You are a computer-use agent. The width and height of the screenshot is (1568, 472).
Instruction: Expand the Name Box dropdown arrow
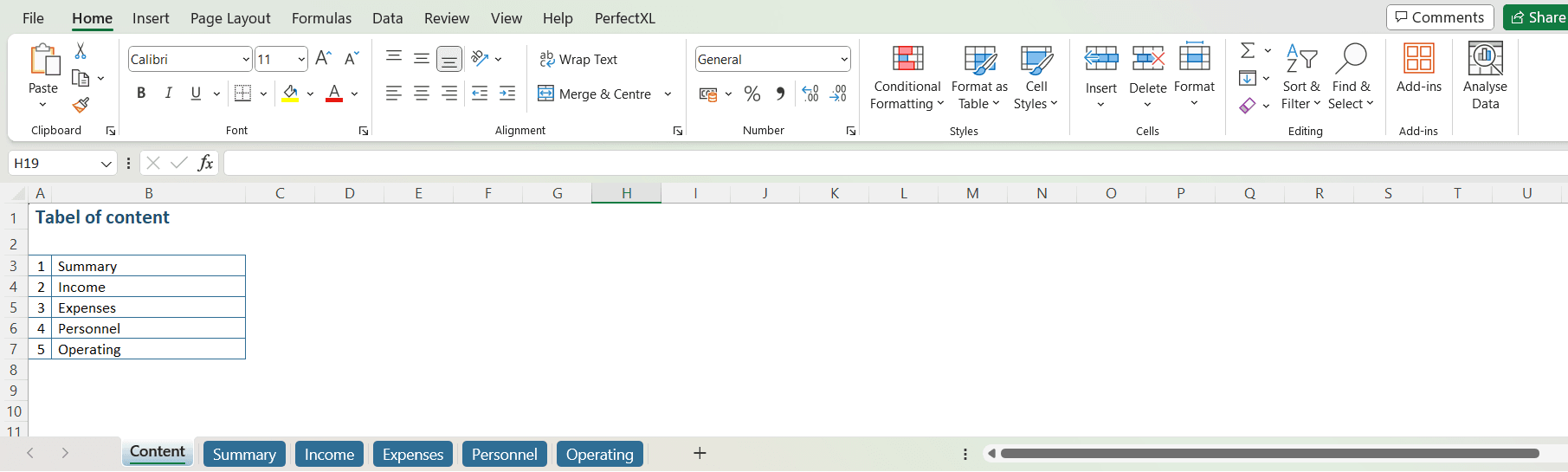[x=106, y=163]
